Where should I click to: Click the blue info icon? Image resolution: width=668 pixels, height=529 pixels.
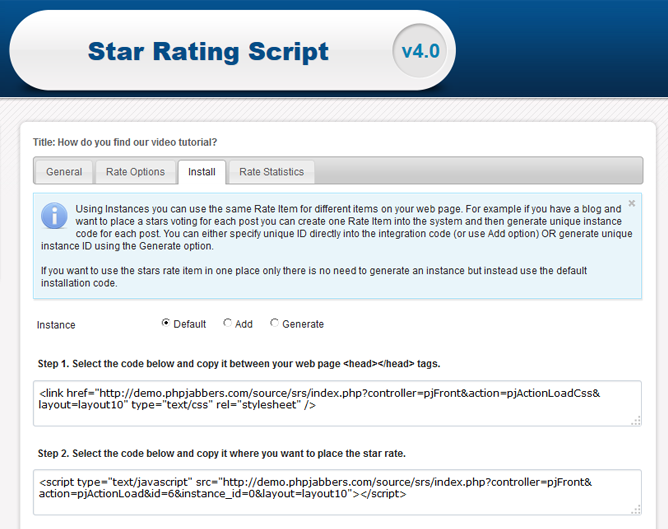(54, 216)
